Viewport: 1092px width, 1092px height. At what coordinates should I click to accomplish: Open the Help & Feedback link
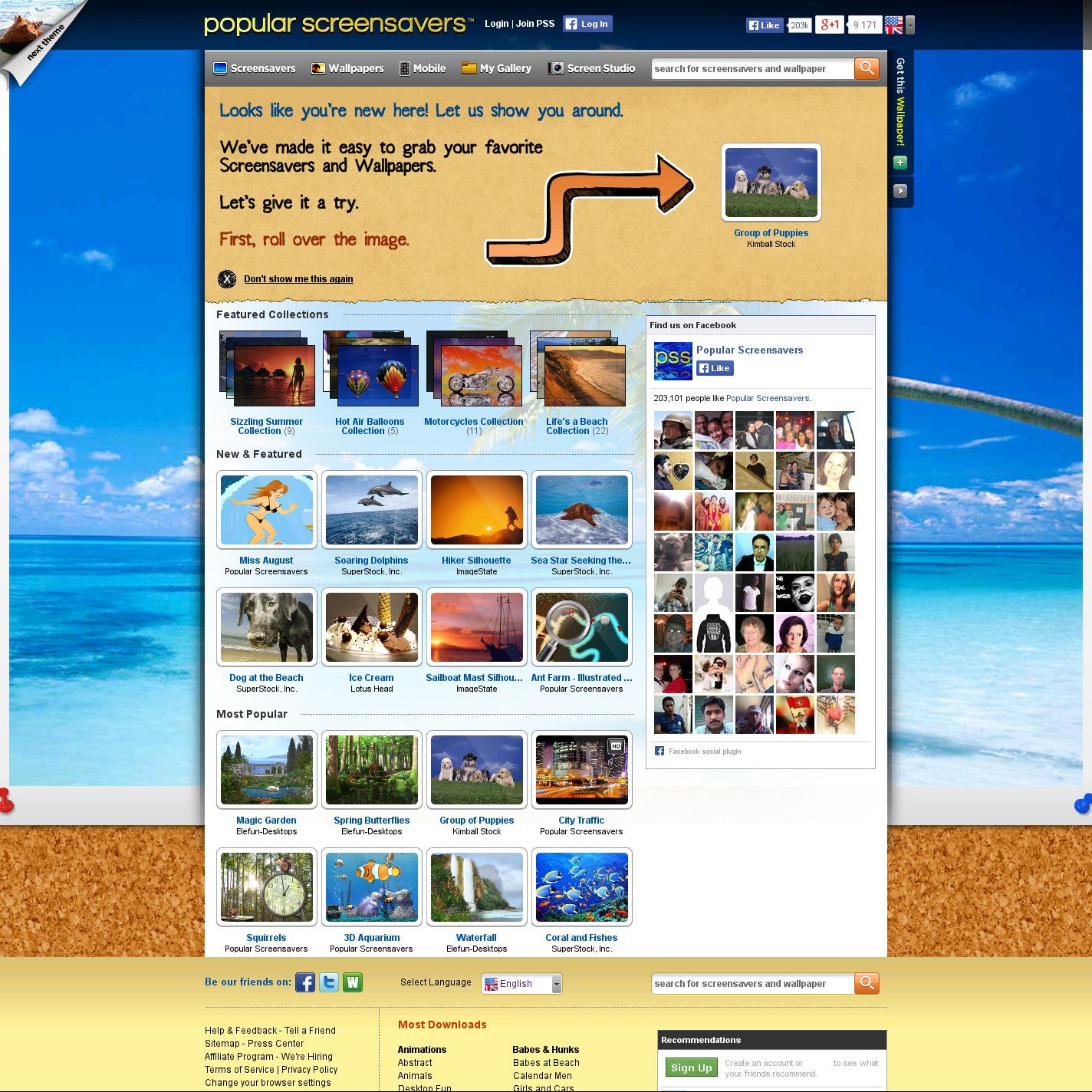coord(241,1031)
